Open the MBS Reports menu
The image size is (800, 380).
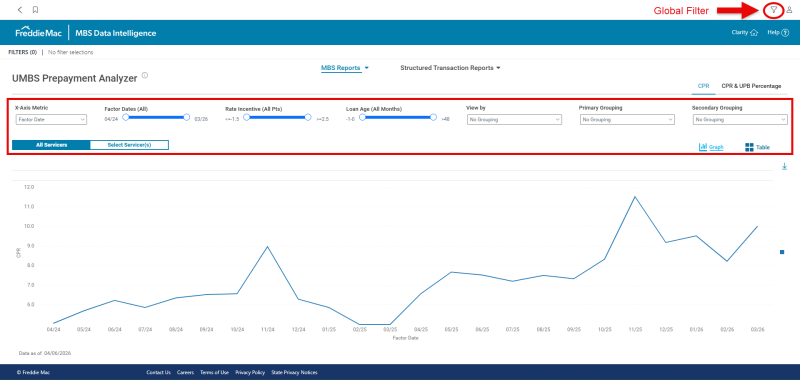(344, 68)
